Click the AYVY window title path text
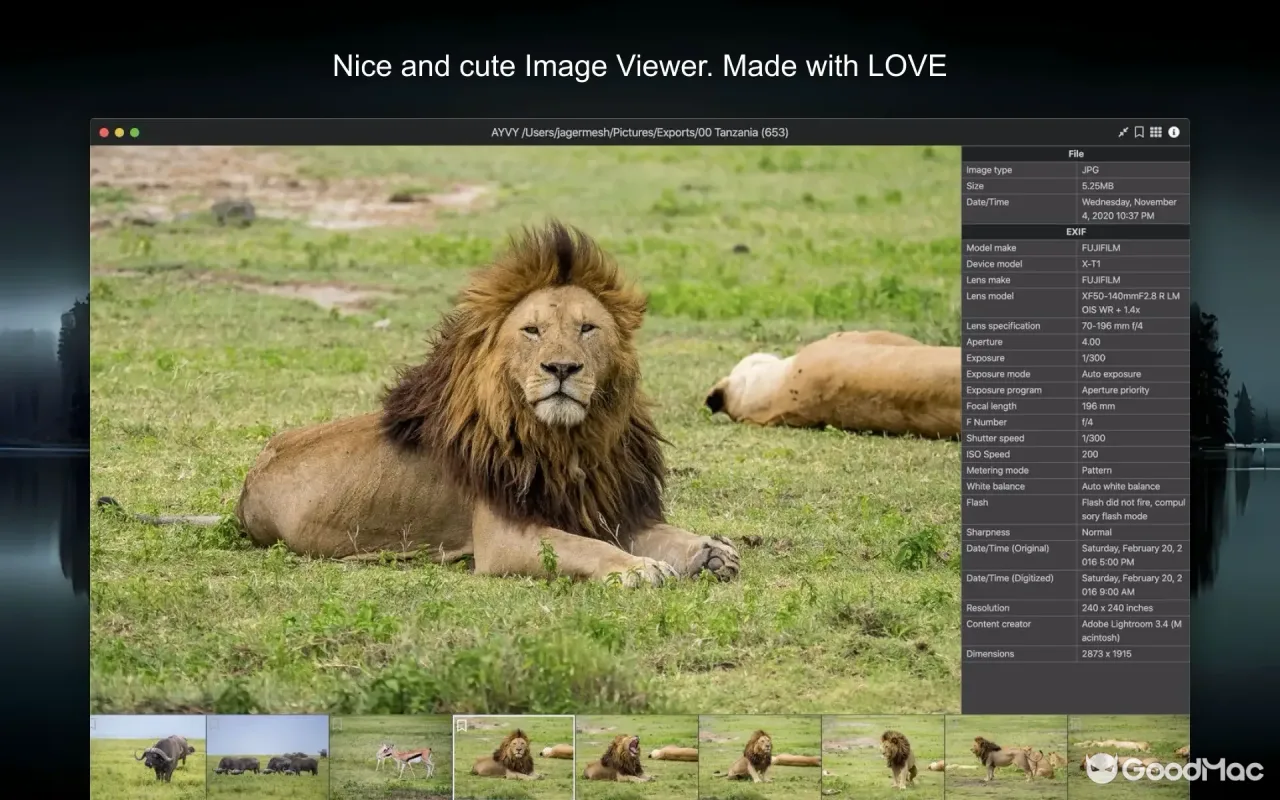 point(640,132)
